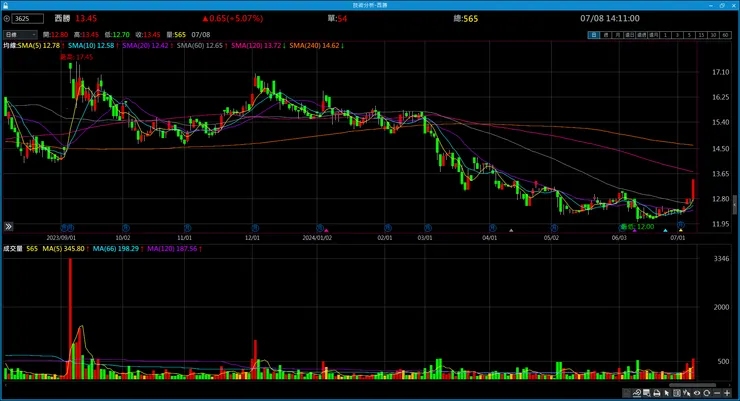Viewport: 740px width, 401px height.
Task: Click the tall red volume bar near 2023/09/01
Action: click(x=70, y=318)
